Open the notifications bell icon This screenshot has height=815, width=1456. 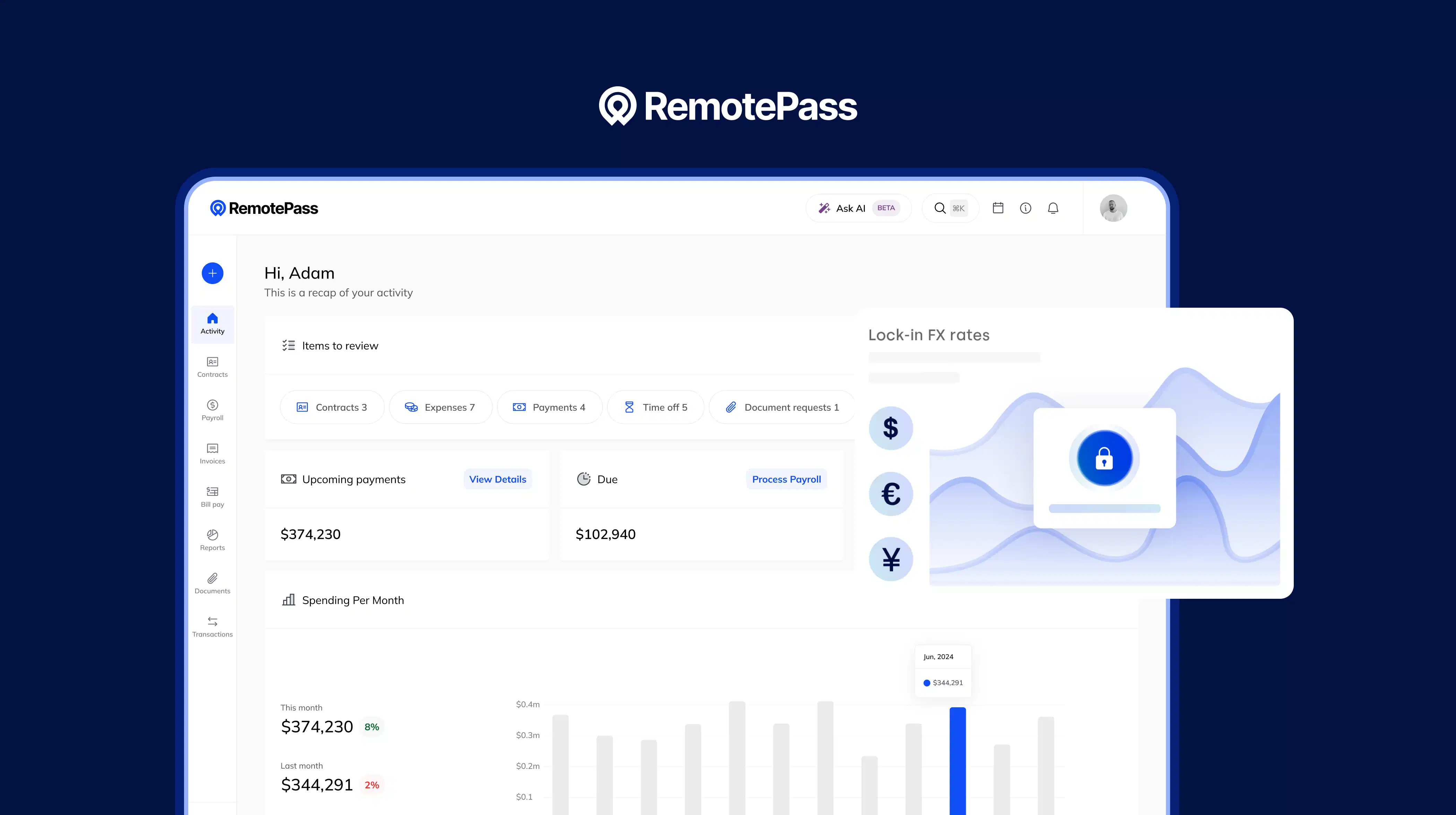[1052, 208]
